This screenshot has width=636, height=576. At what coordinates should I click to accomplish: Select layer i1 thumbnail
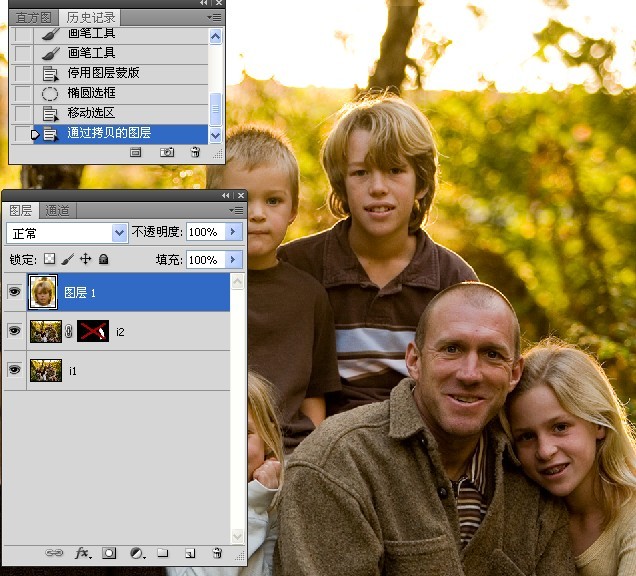tap(46, 370)
